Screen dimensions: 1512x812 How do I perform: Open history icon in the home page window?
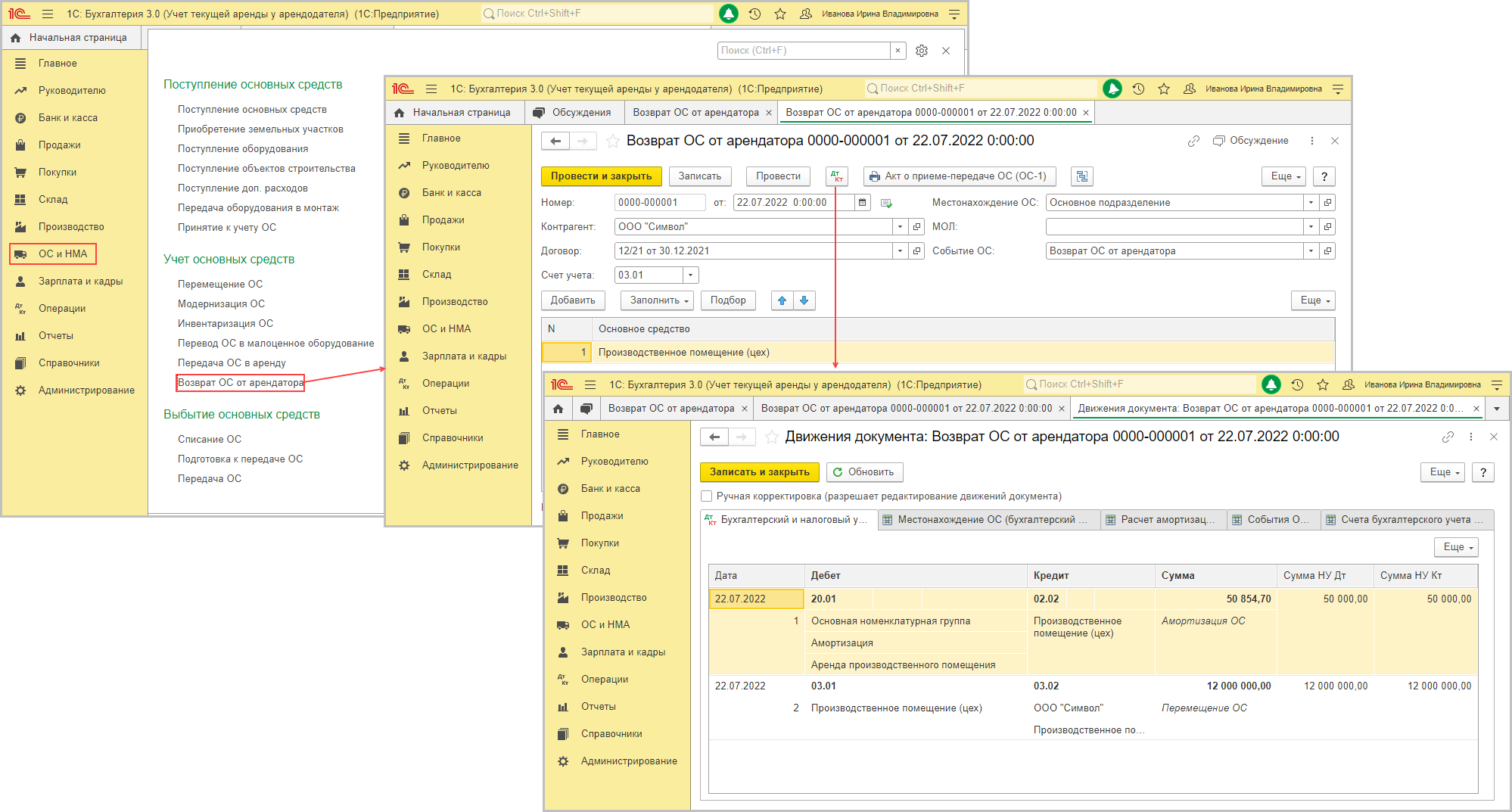[754, 14]
